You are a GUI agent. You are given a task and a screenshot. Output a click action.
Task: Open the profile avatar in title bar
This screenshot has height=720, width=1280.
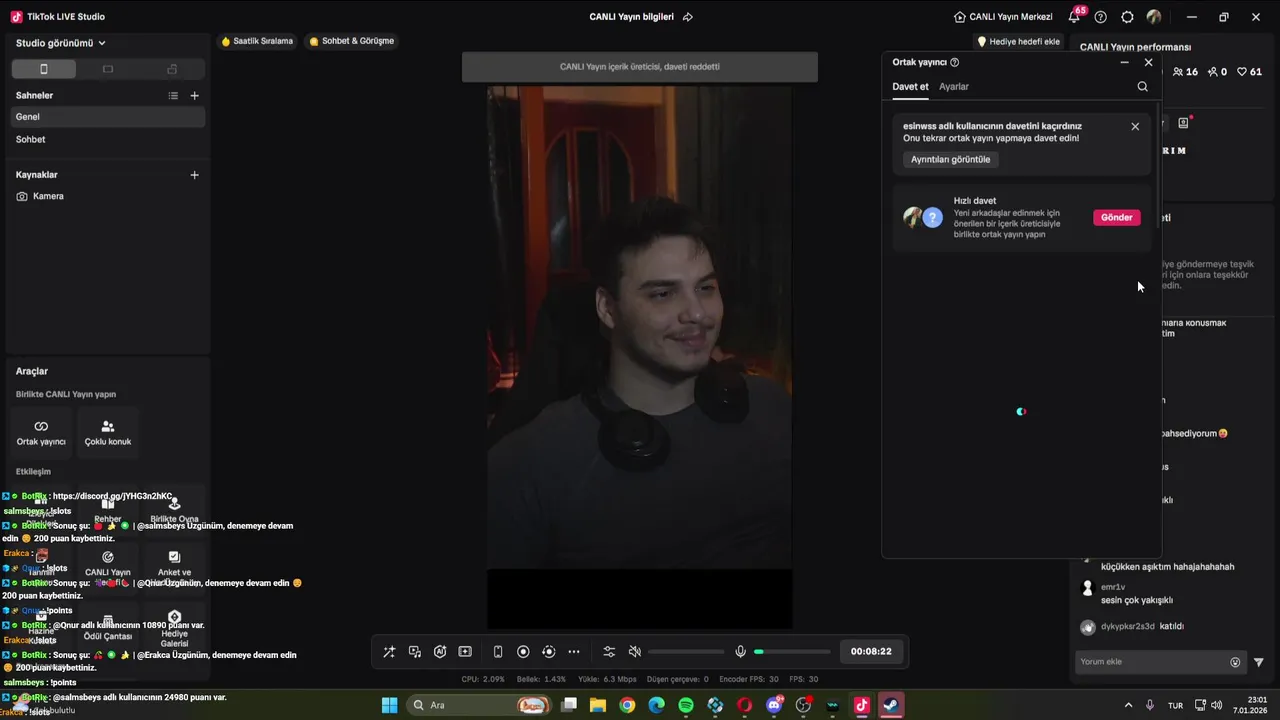[x=1154, y=17]
